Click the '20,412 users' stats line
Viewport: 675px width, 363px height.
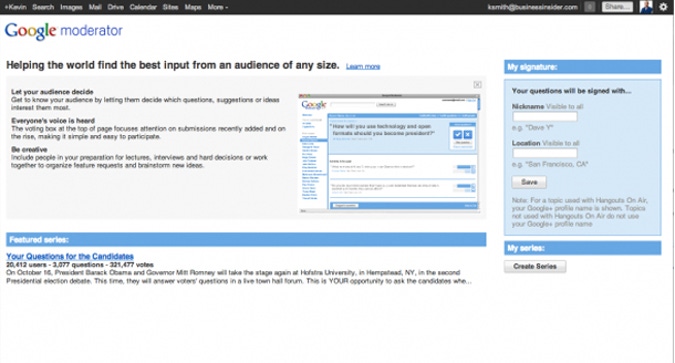point(80,265)
